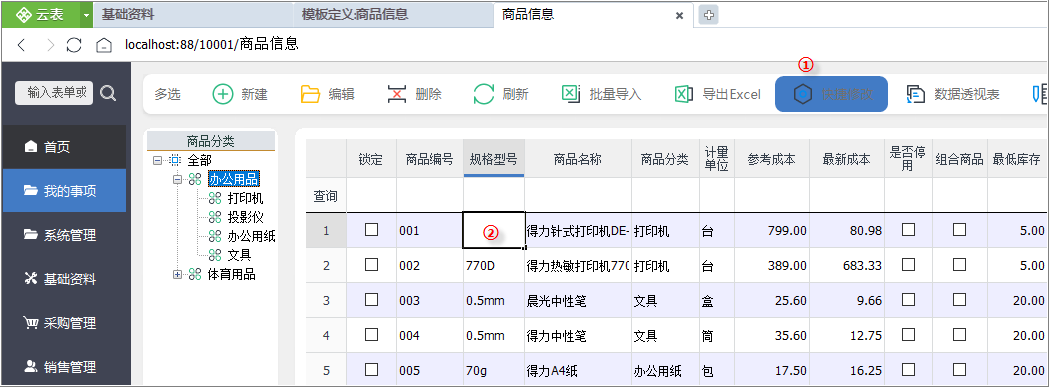Click the 规格型号 column header

tap(494, 159)
